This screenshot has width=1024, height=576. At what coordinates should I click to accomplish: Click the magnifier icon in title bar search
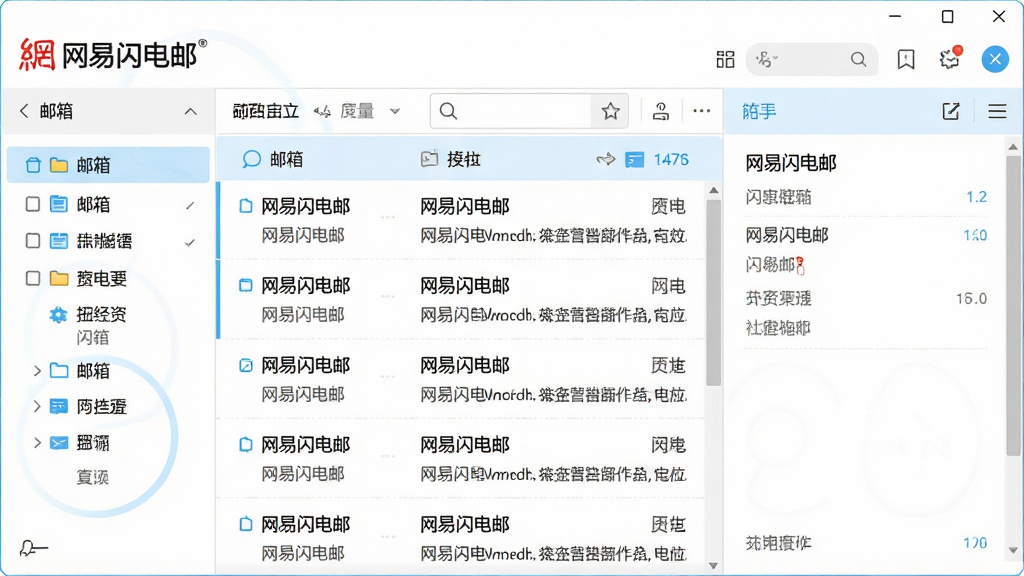858,59
